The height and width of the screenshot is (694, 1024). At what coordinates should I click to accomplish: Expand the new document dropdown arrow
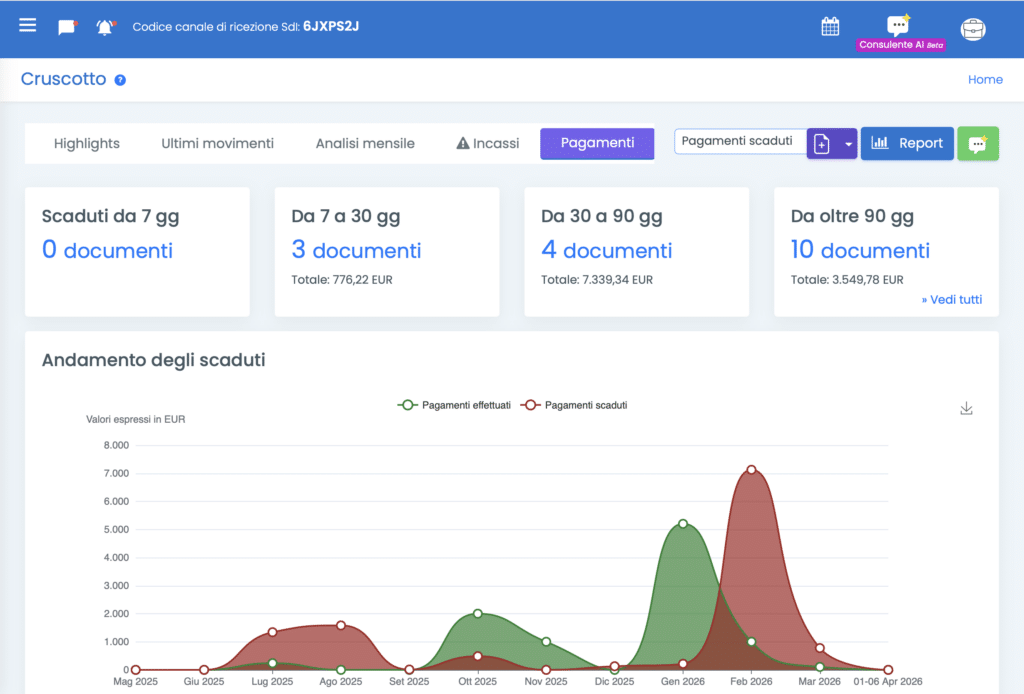pos(848,144)
